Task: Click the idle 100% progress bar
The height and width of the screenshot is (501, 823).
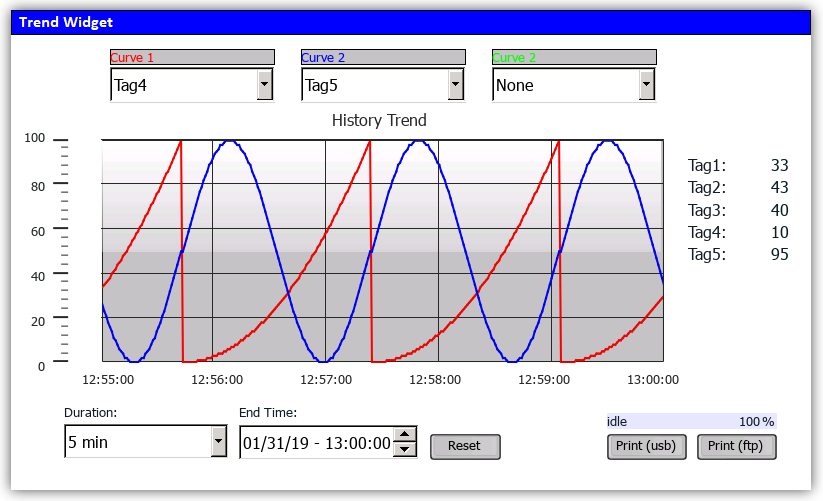Action: pos(690,422)
